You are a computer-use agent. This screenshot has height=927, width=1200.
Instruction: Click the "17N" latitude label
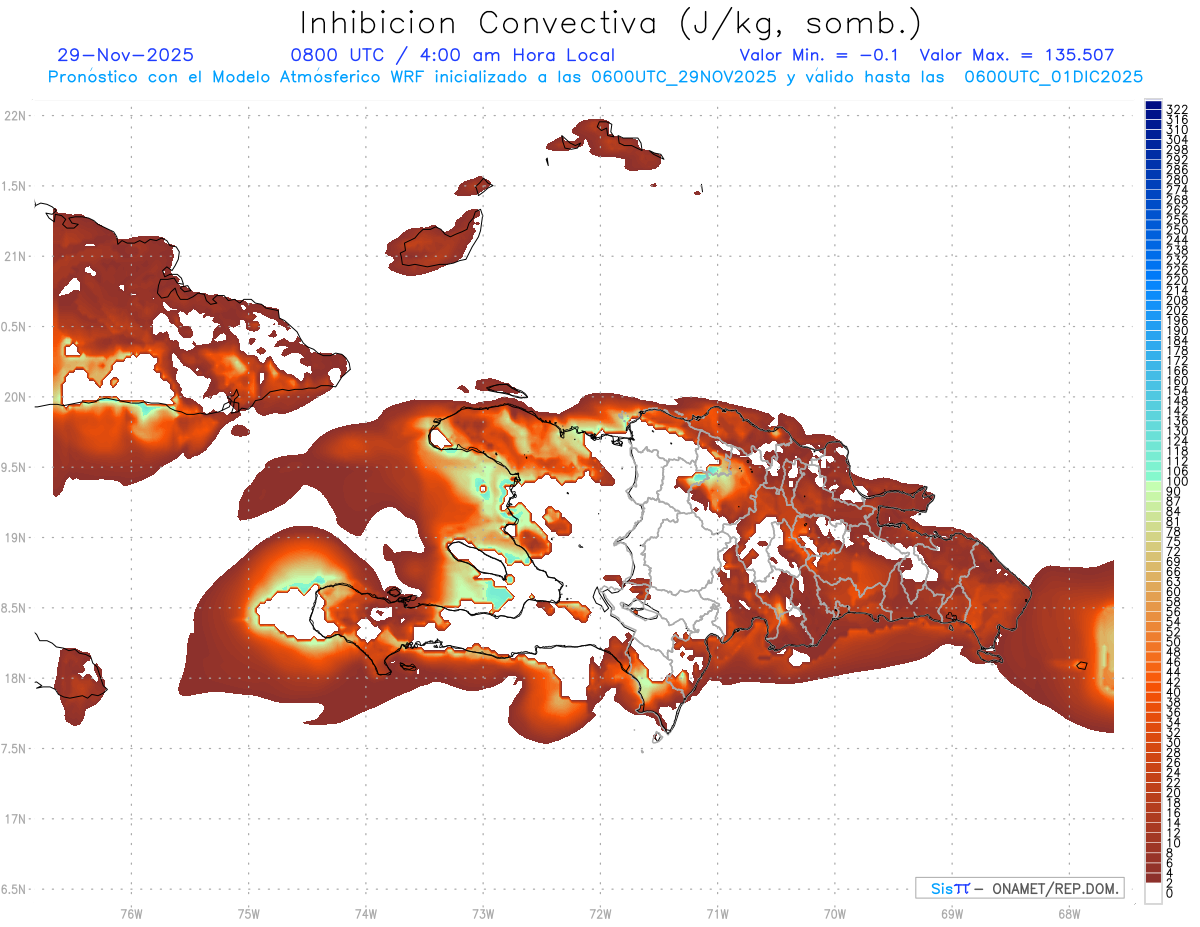click(15, 818)
